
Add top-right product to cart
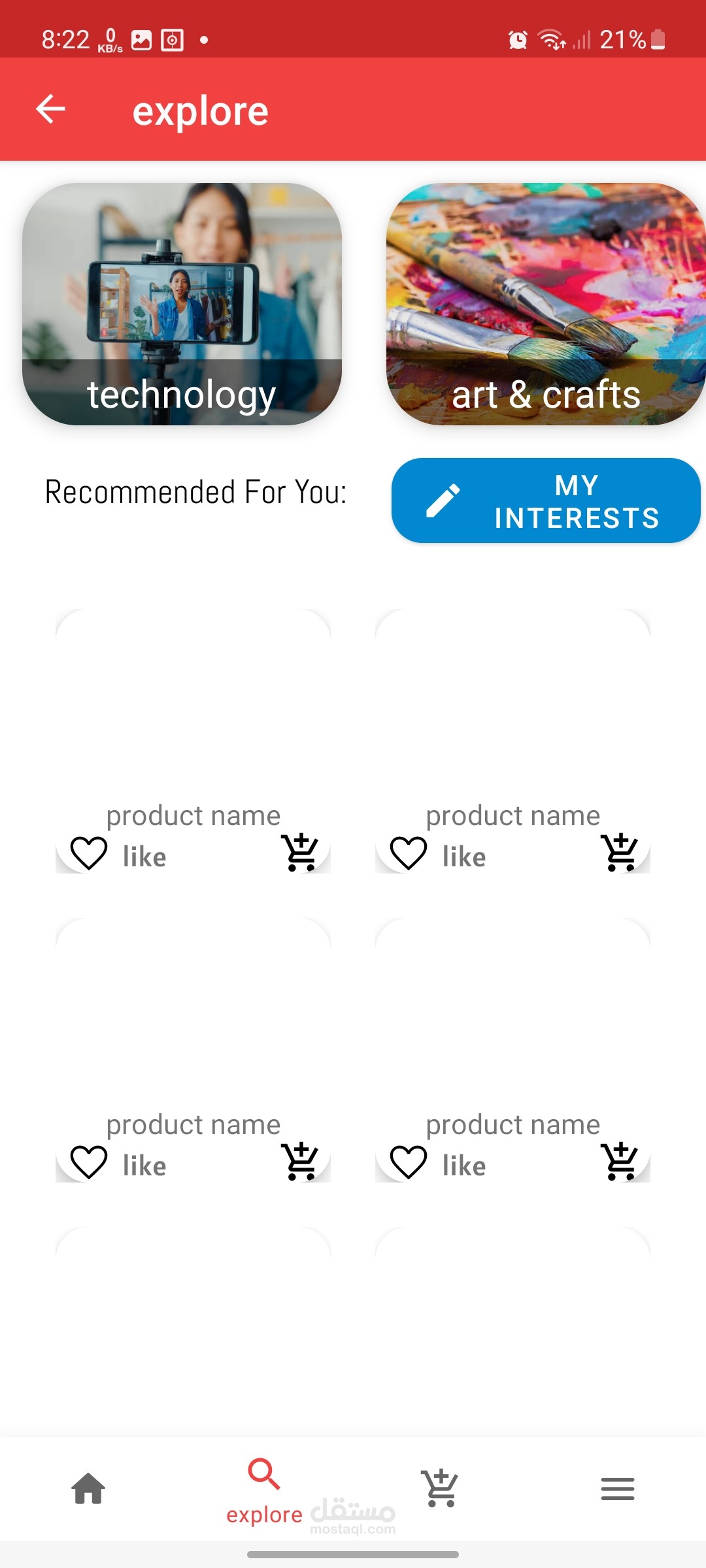pyautogui.click(x=620, y=853)
